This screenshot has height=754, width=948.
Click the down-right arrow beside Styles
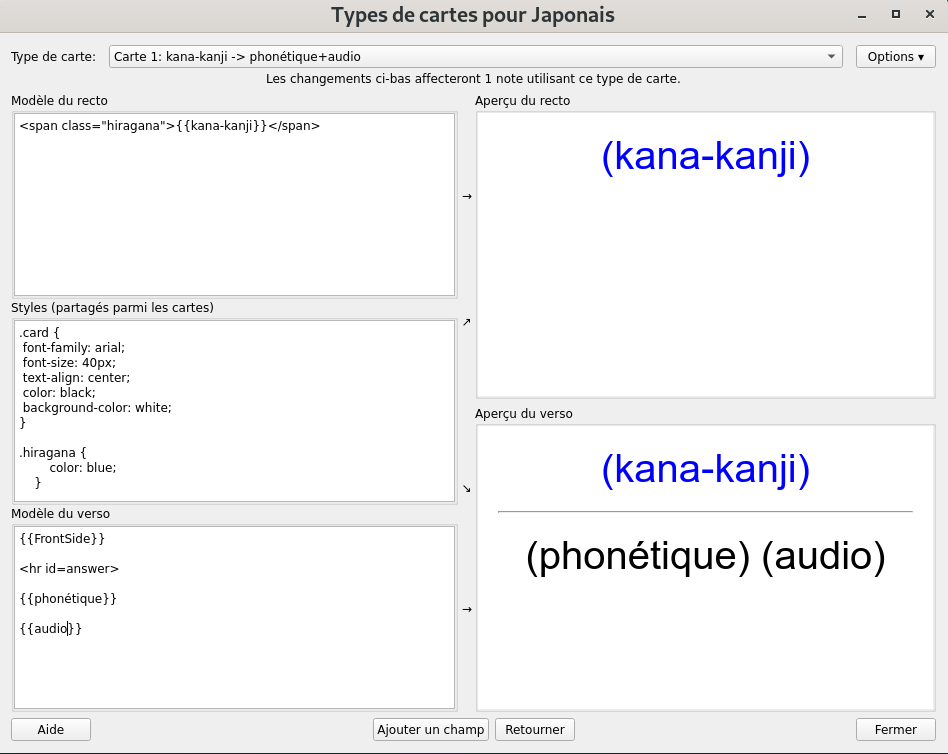tap(467, 488)
